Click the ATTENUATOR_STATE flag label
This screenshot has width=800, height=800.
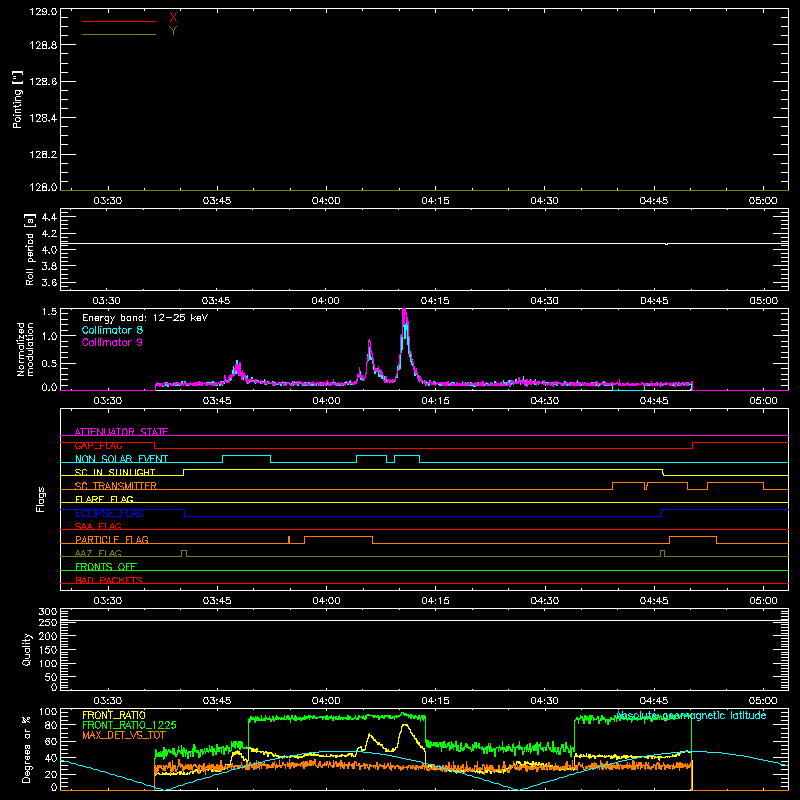click(x=121, y=432)
